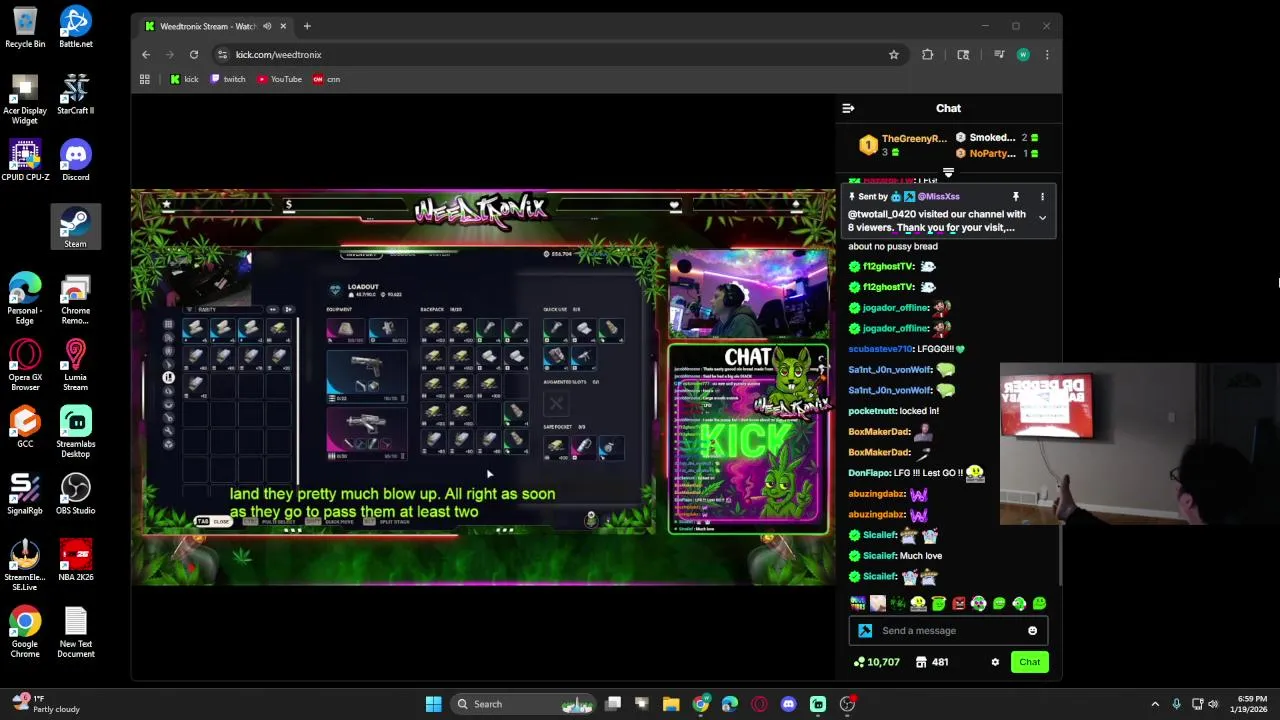
Task: Expand the pinned message with the chevron
Action: [1042, 218]
